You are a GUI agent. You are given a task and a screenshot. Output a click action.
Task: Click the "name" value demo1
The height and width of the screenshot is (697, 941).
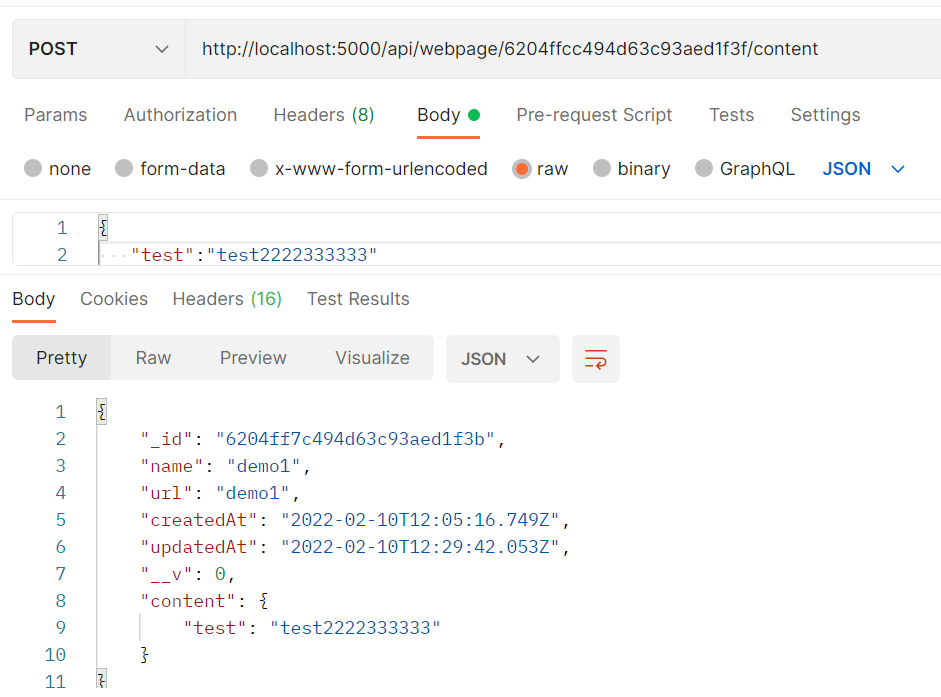coord(263,466)
